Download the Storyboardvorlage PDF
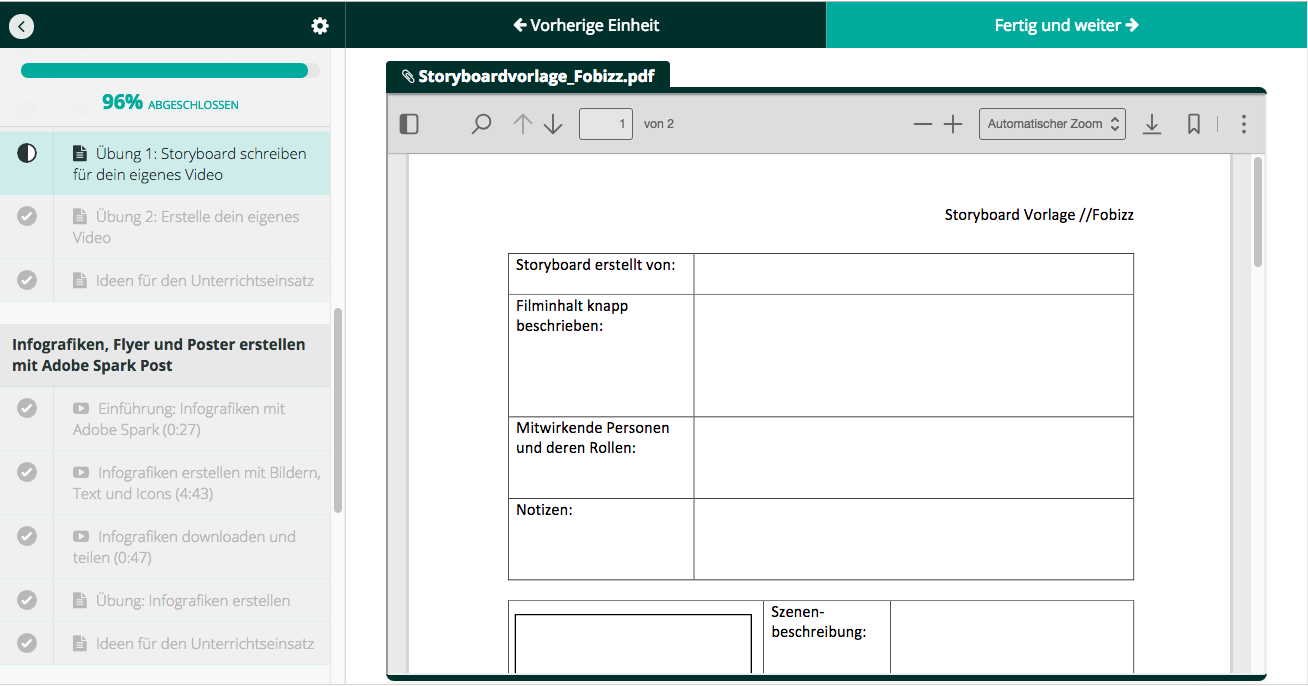Screen dimensions: 1308x686 click(x=1152, y=123)
